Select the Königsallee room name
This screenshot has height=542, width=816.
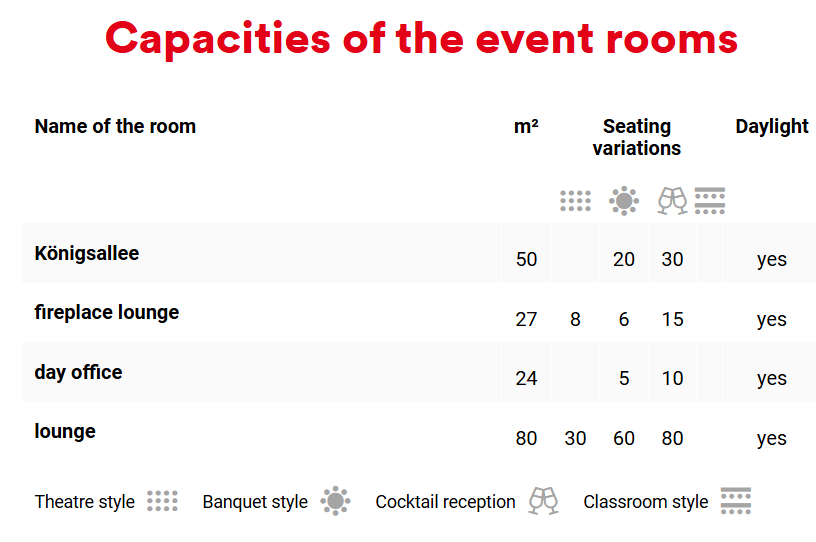87,253
